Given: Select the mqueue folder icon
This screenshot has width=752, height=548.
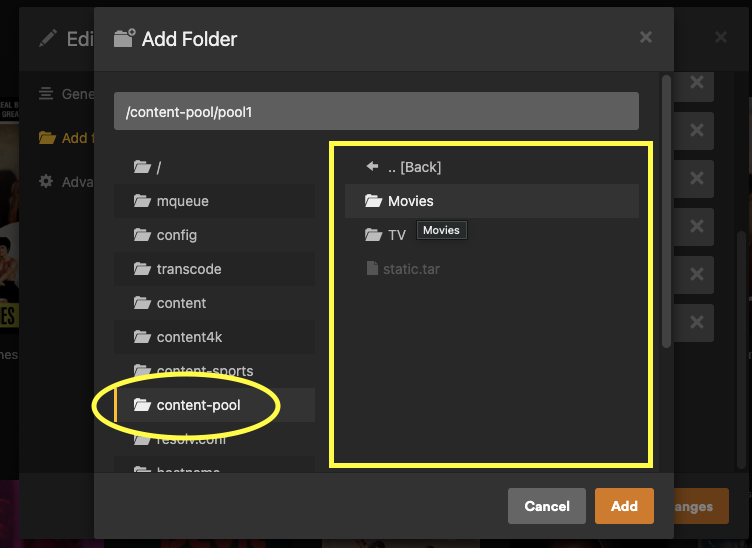Looking at the screenshot, I should point(142,200).
